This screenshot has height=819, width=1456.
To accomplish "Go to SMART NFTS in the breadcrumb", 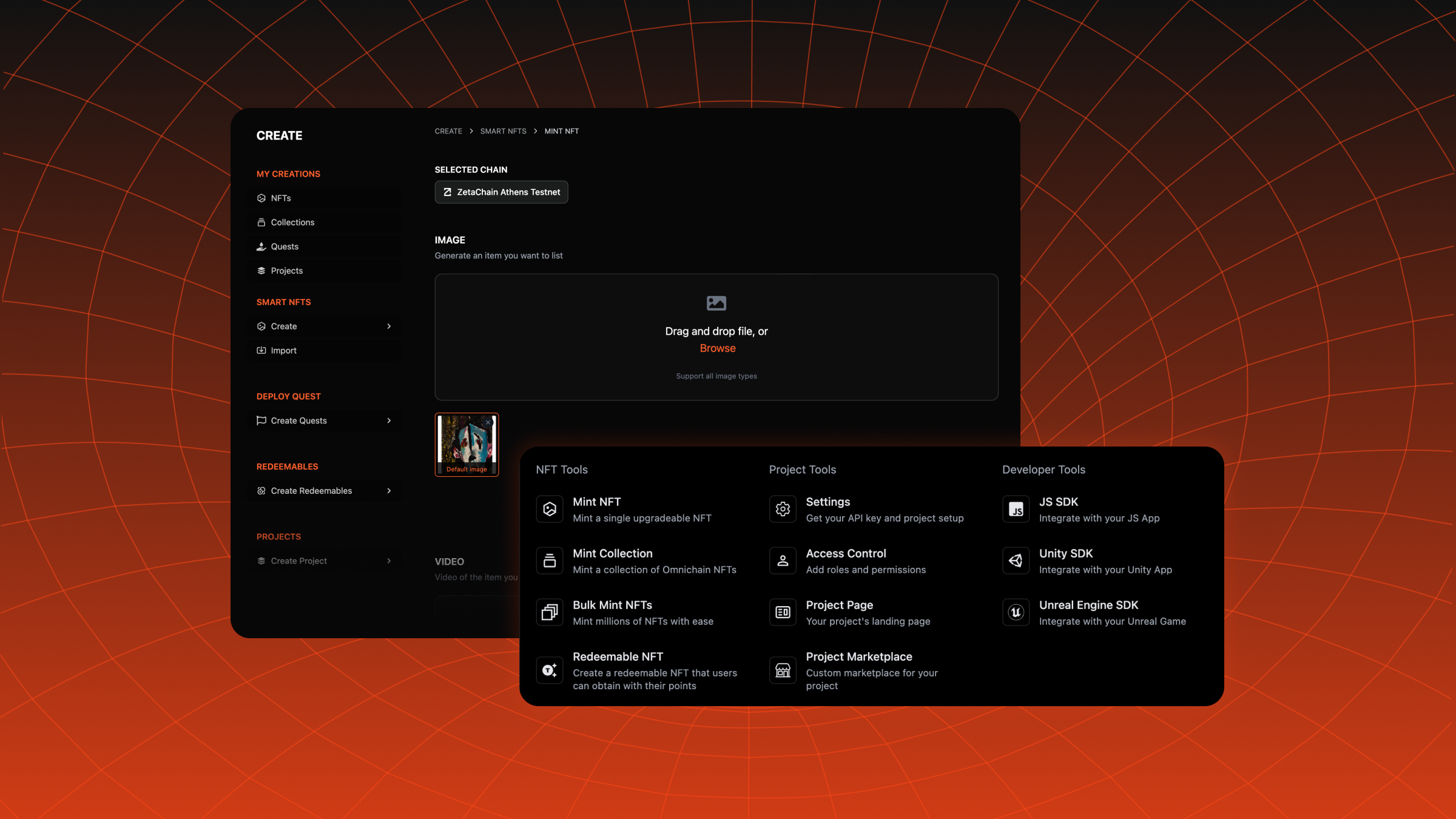I will [504, 132].
